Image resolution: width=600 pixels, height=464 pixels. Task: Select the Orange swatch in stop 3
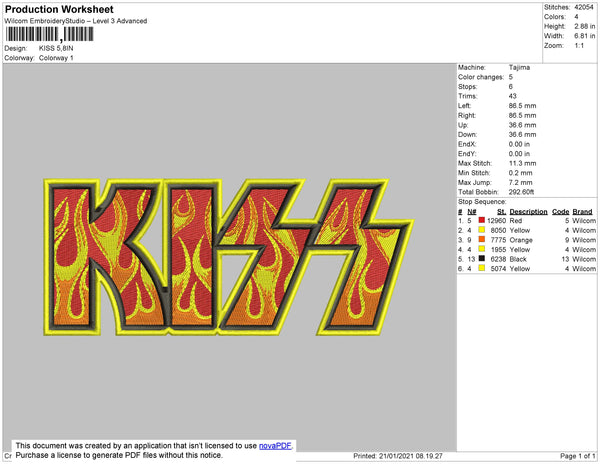point(481,239)
